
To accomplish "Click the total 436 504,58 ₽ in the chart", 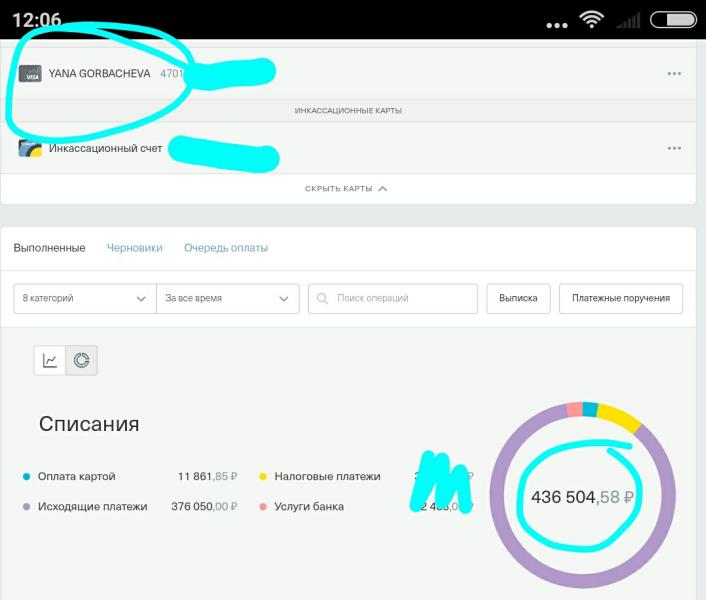I will pos(582,497).
